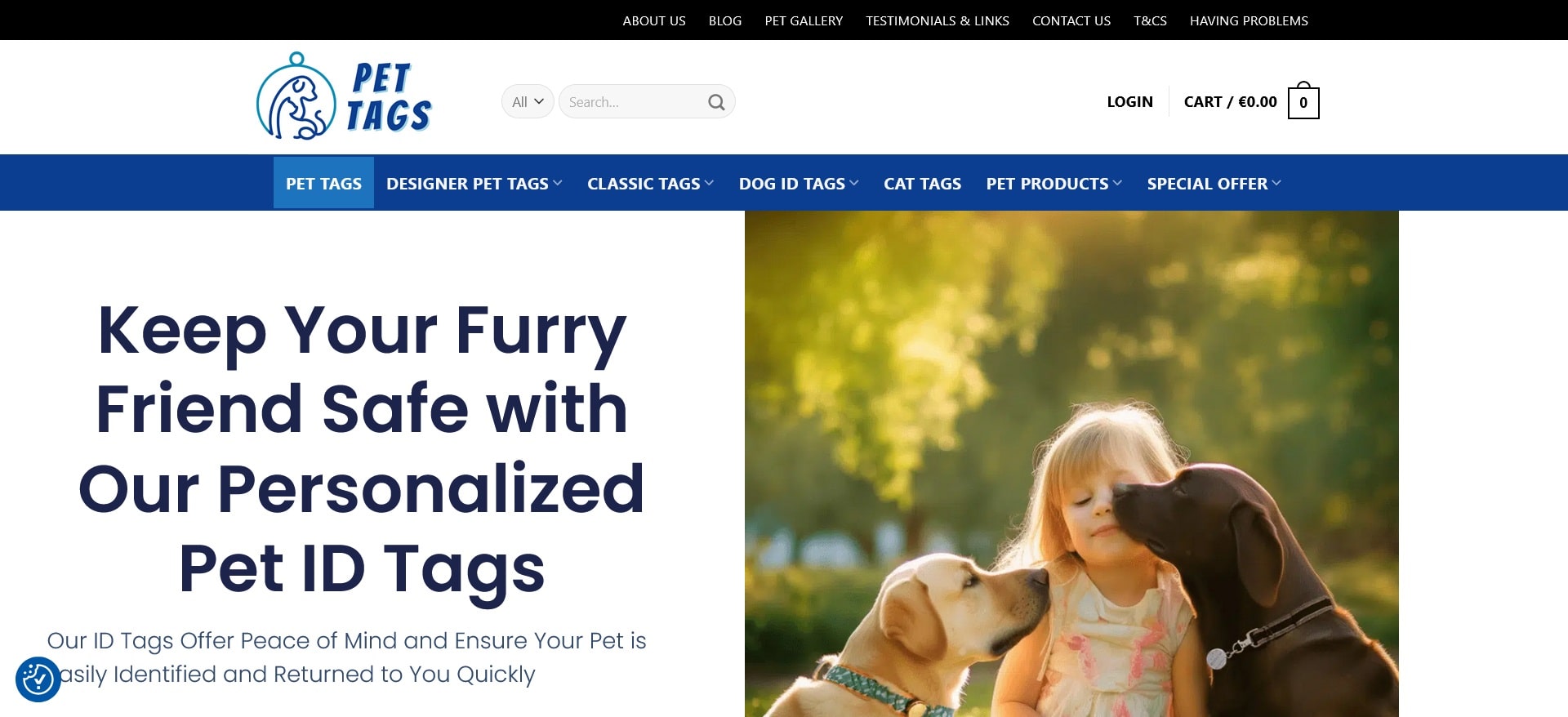Open the cookie consent preferences badge
This screenshot has width=1568, height=717.
tap(38, 679)
